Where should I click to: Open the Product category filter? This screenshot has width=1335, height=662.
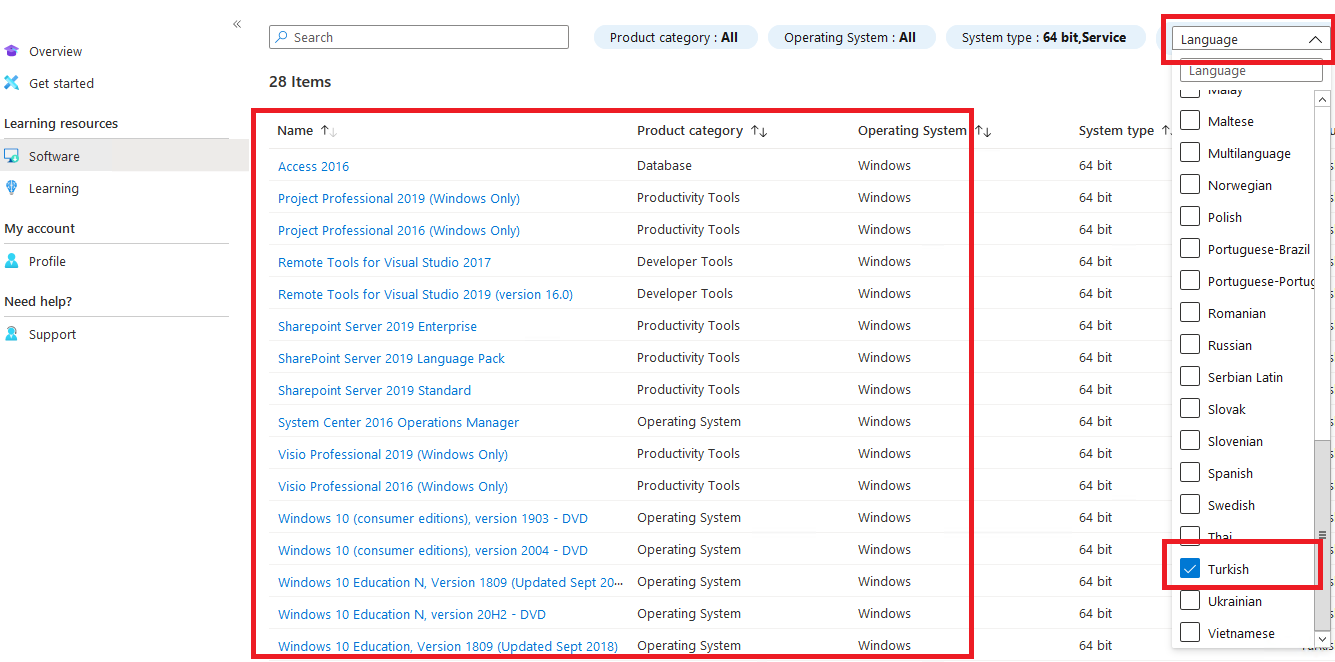(675, 37)
